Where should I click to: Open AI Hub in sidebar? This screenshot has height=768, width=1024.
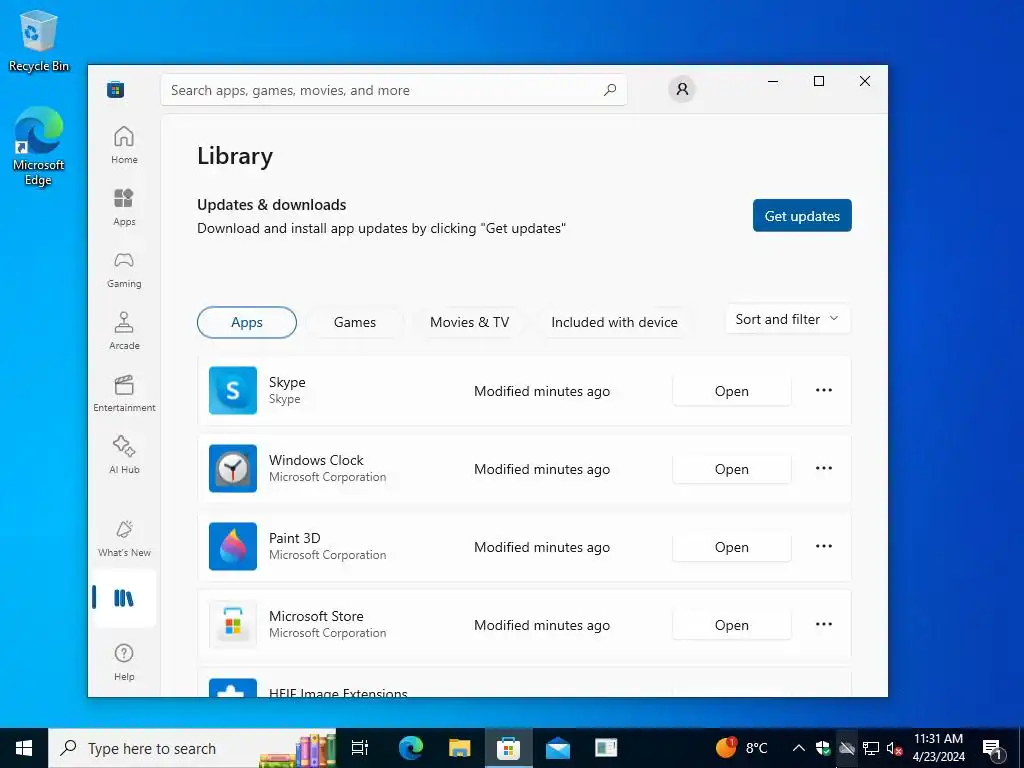(x=124, y=455)
